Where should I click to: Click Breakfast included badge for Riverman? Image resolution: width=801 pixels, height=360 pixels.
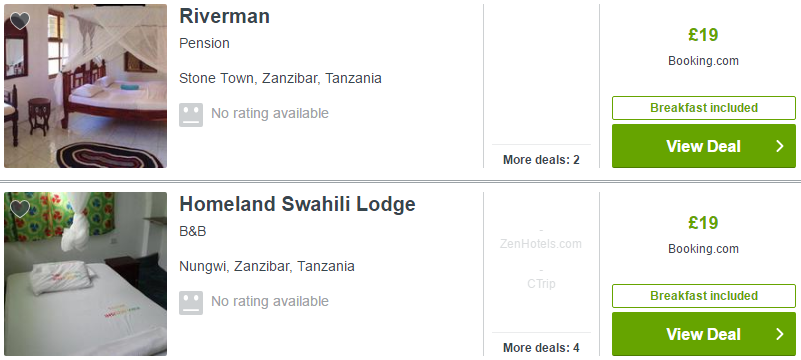[704, 108]
